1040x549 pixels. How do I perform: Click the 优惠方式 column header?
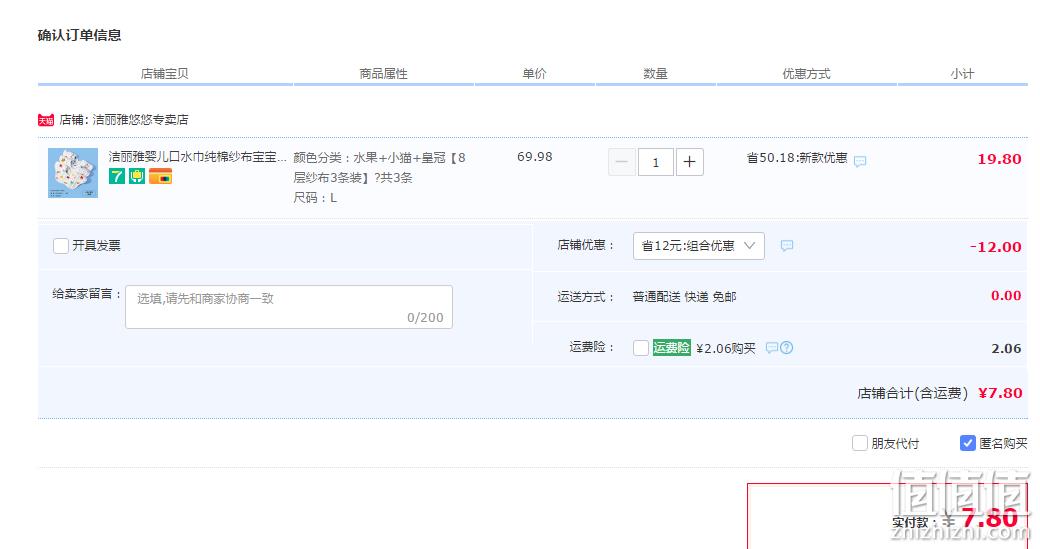pos(806,74)
